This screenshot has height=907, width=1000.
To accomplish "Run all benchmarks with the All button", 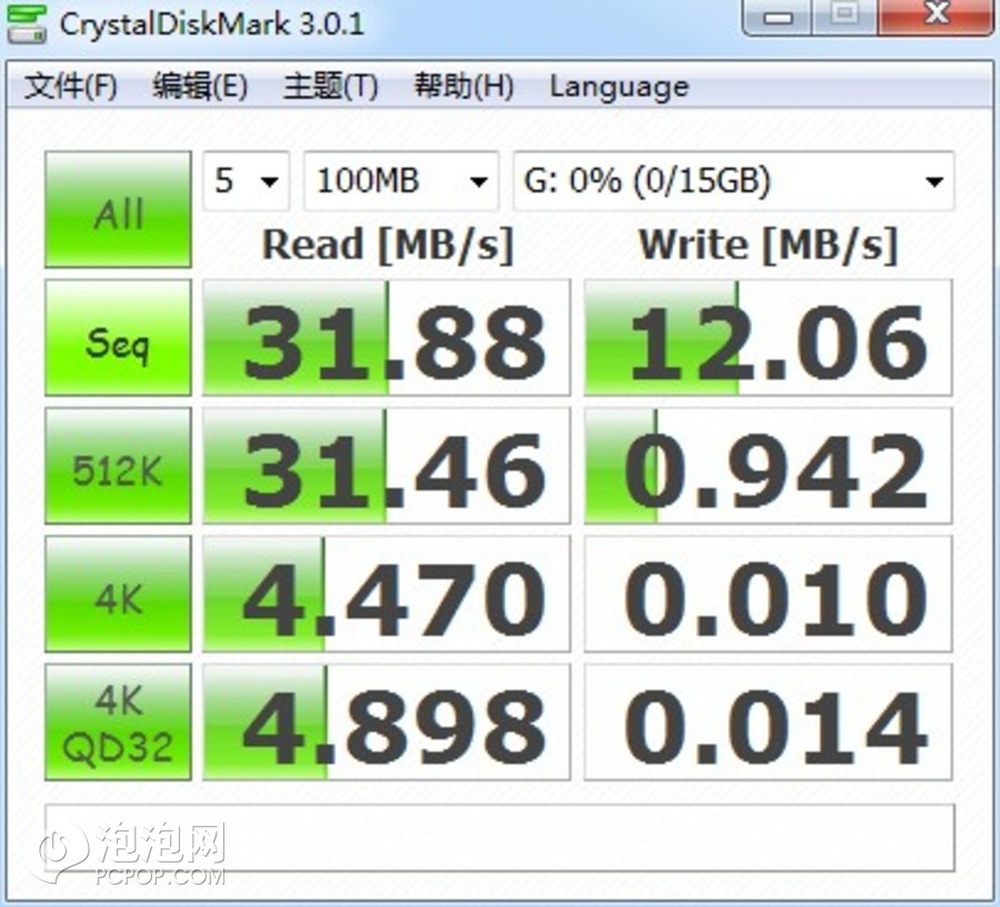I will tap(118, 210).
